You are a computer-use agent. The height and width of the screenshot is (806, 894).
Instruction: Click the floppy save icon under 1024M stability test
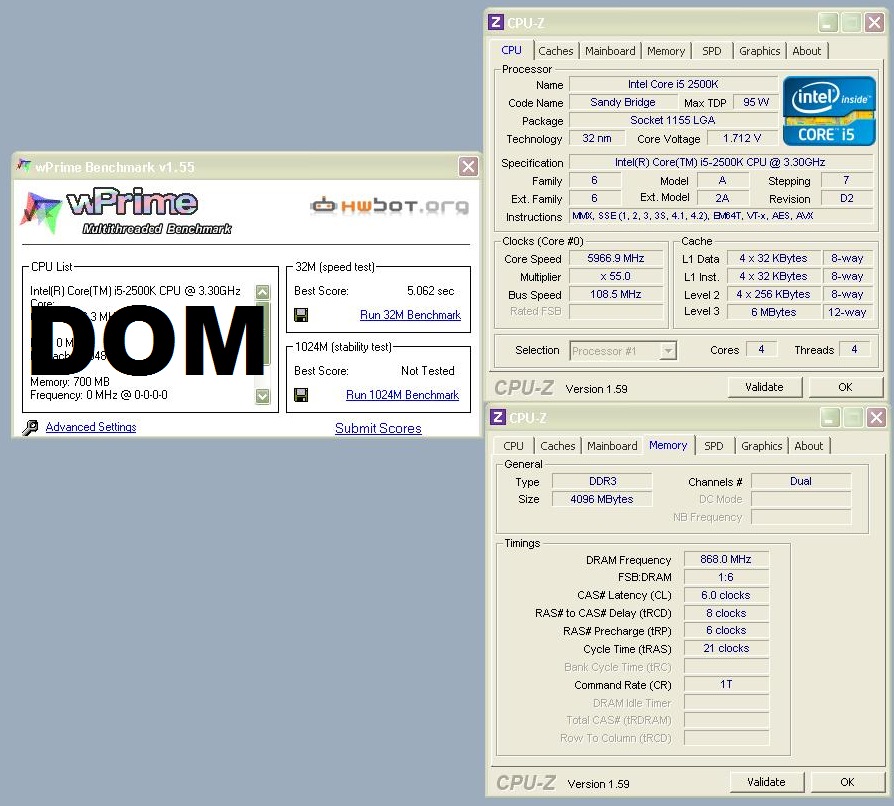pos(300,395)
